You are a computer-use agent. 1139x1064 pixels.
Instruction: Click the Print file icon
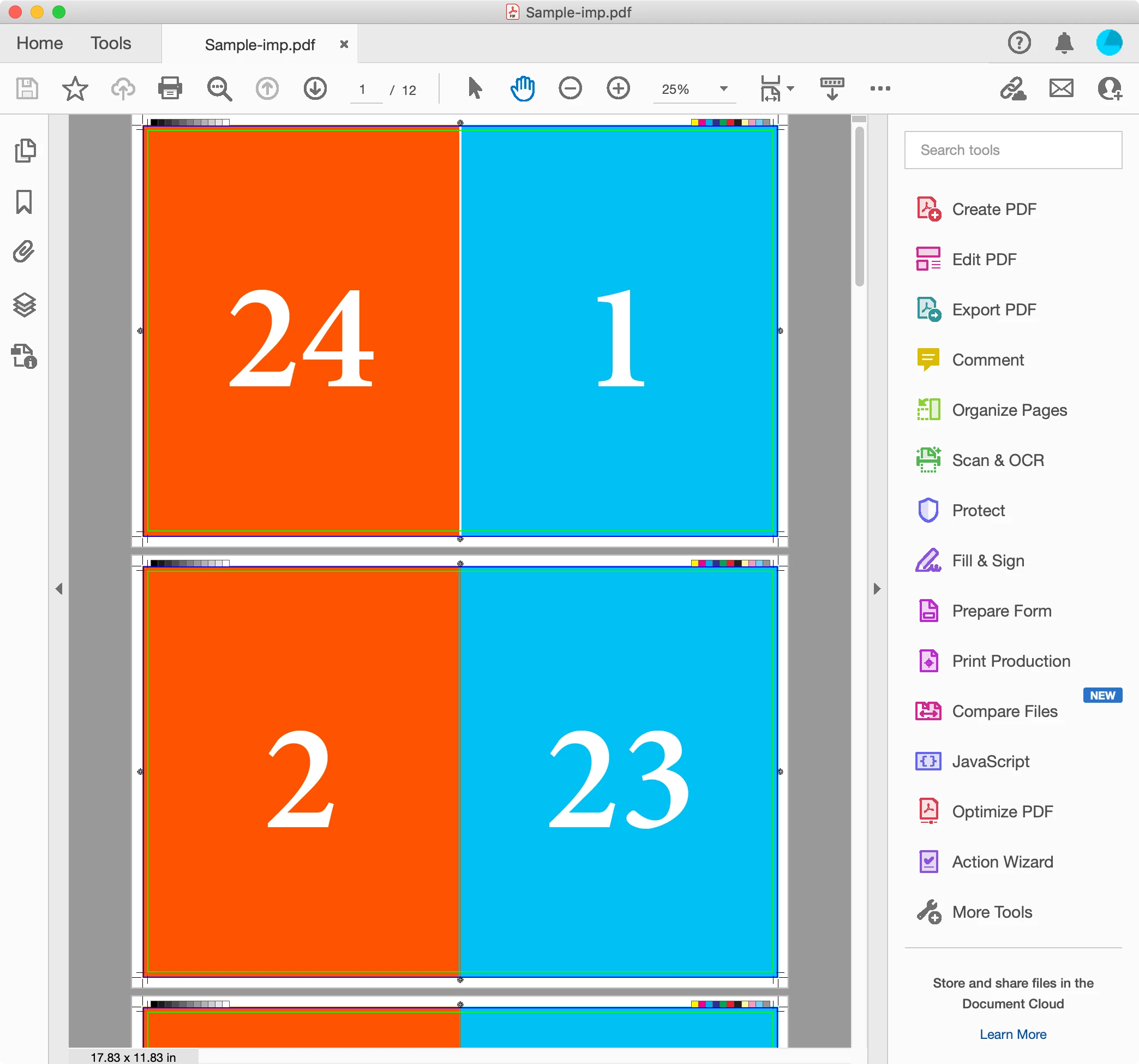click(170, 89)
